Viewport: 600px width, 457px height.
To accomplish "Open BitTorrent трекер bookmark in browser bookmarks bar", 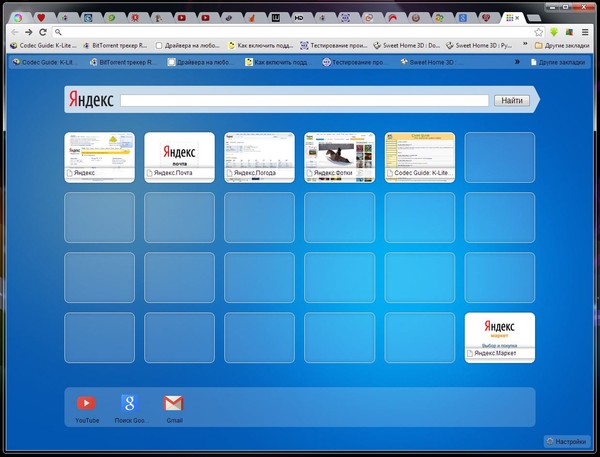I will (x=115, y=46).
